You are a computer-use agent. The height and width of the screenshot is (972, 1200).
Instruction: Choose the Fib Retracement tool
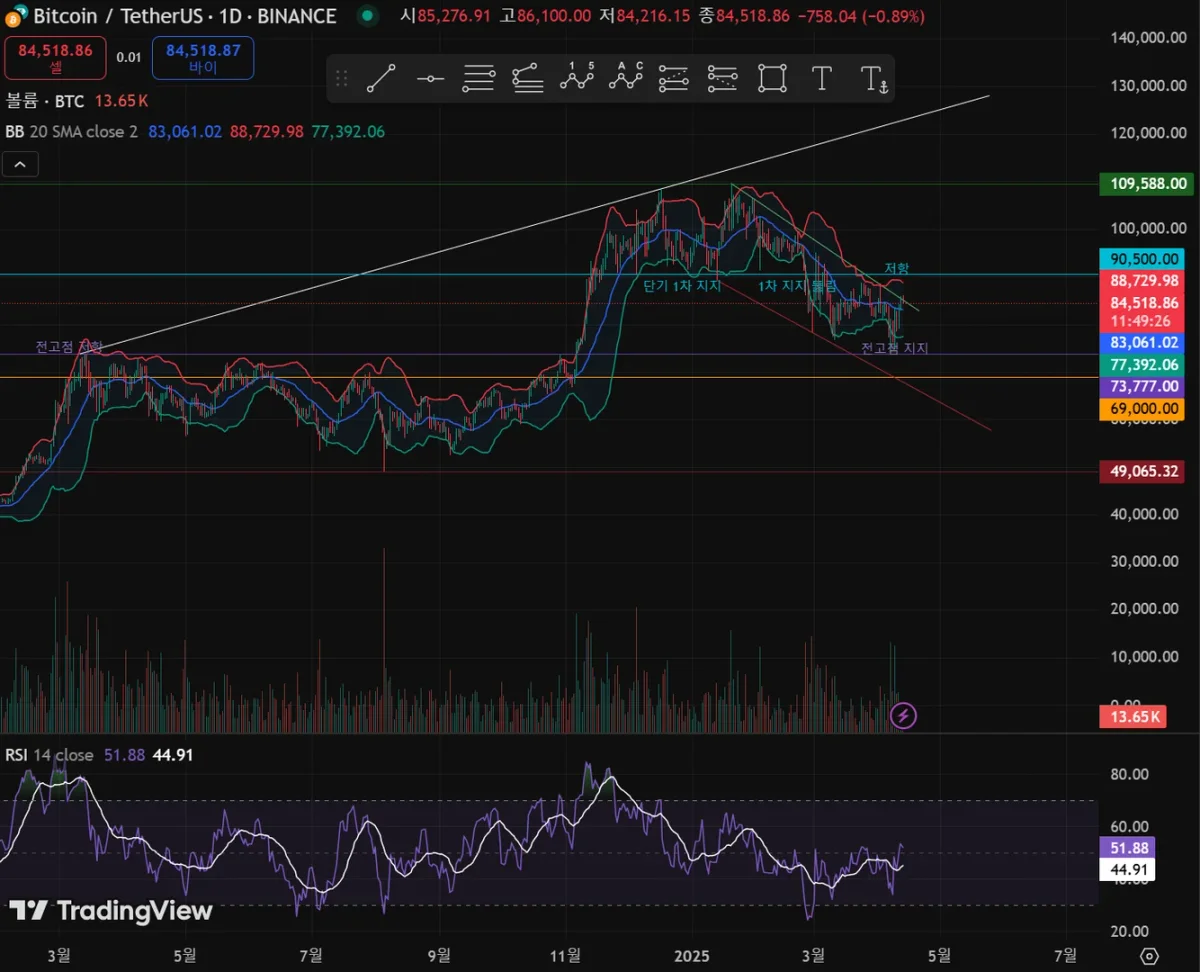point(479,79)
